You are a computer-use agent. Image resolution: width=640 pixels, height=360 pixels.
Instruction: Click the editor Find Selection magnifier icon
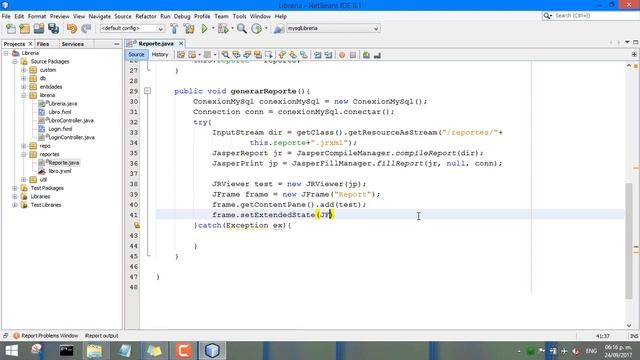click(x=225, y=55)
